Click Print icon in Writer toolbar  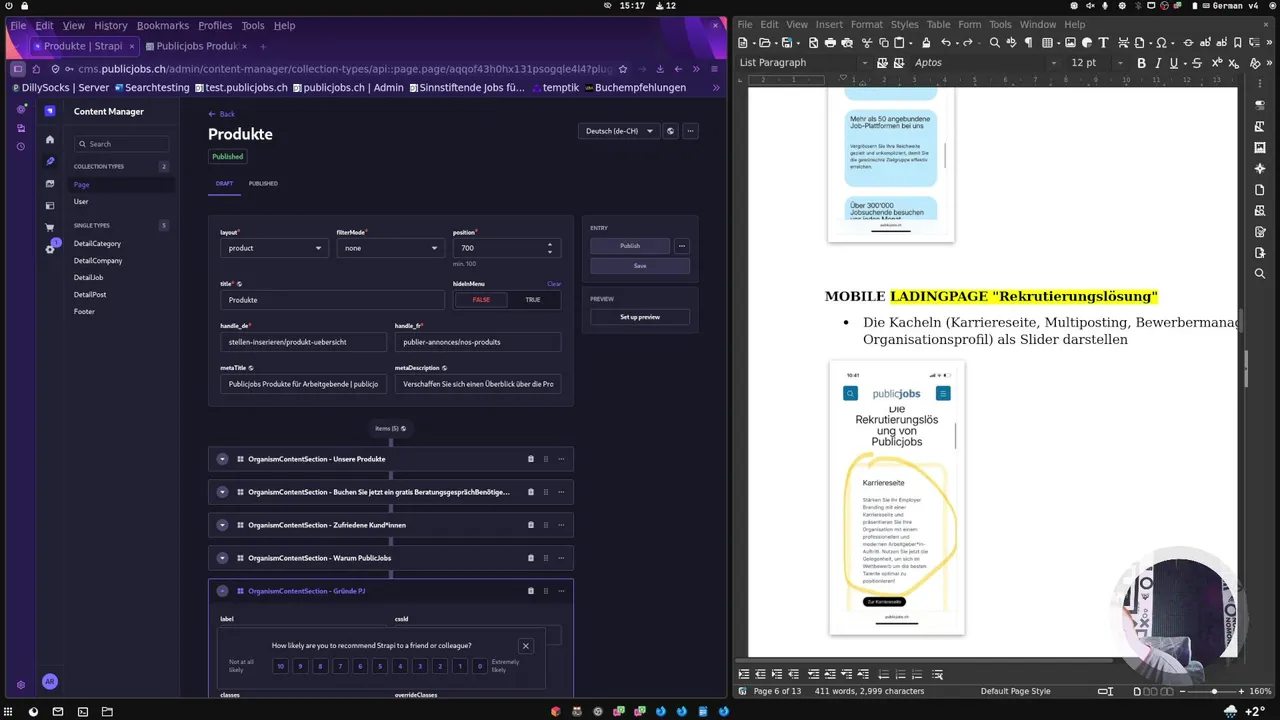point(830,43)
